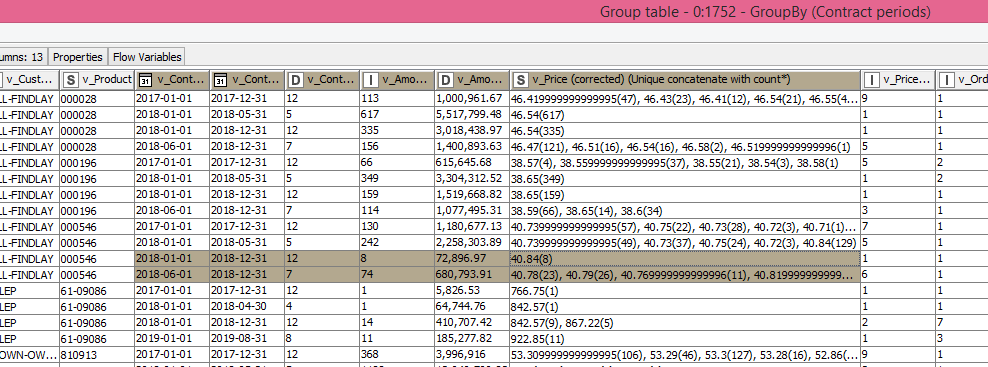Click price cell 46.54(335)
Image resolution: width=988 pixels, height=367 pixels.
[x=685, y=131]
